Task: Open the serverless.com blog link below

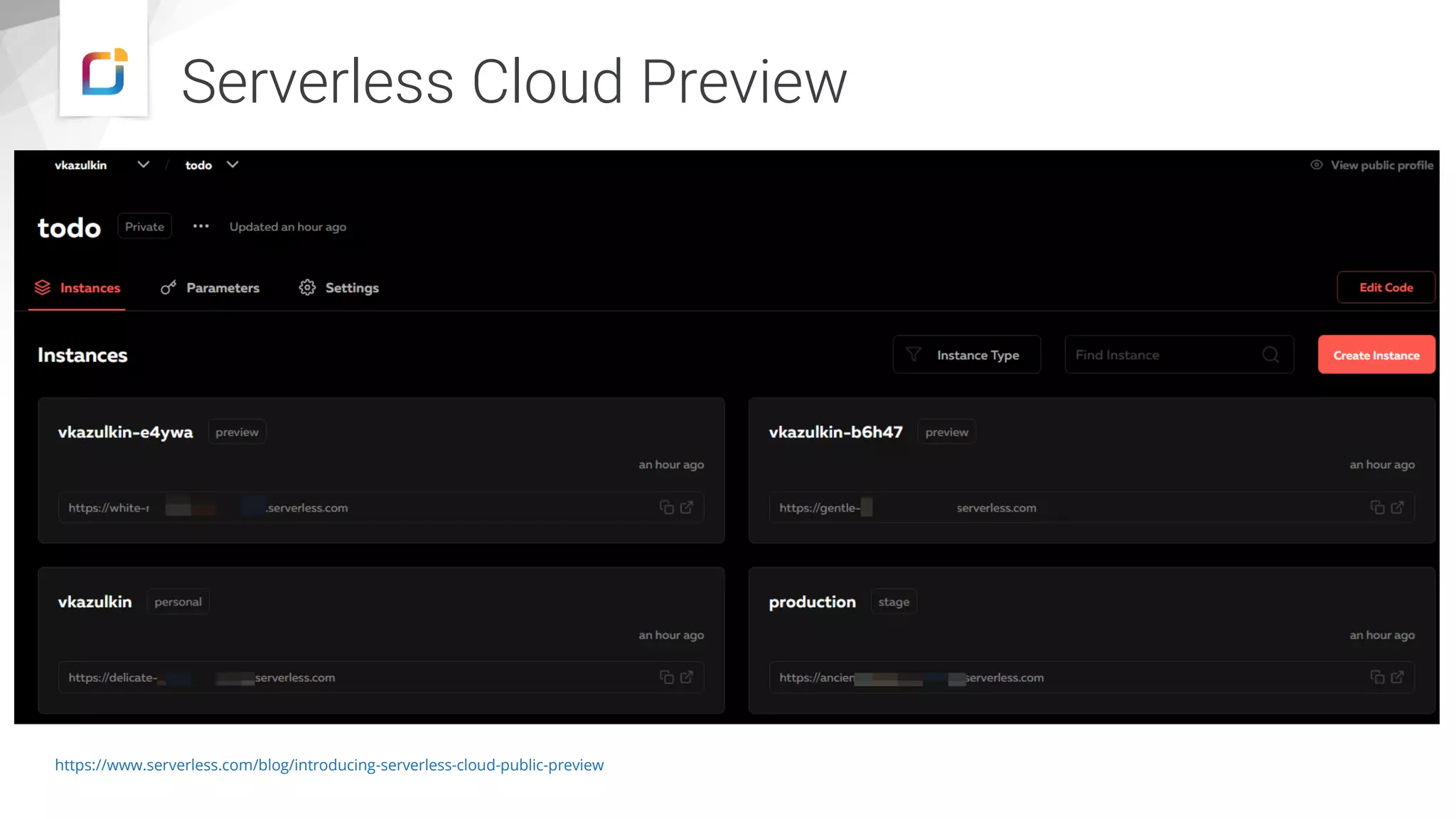Action: pyautogui.click(x=329, y=765)
